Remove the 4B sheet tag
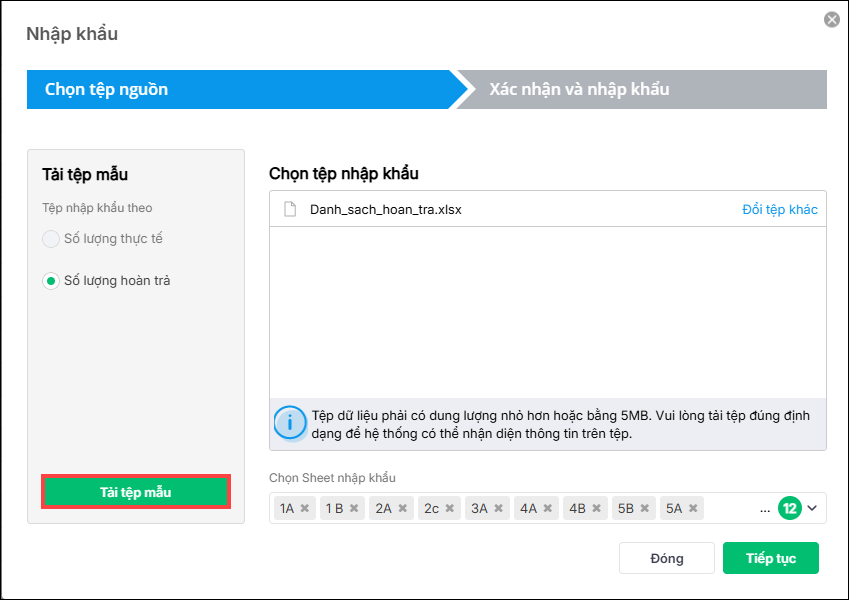Image resolution: width=849 pixels, height=600 pixels. pyautogui.click(x=595, y=509)
